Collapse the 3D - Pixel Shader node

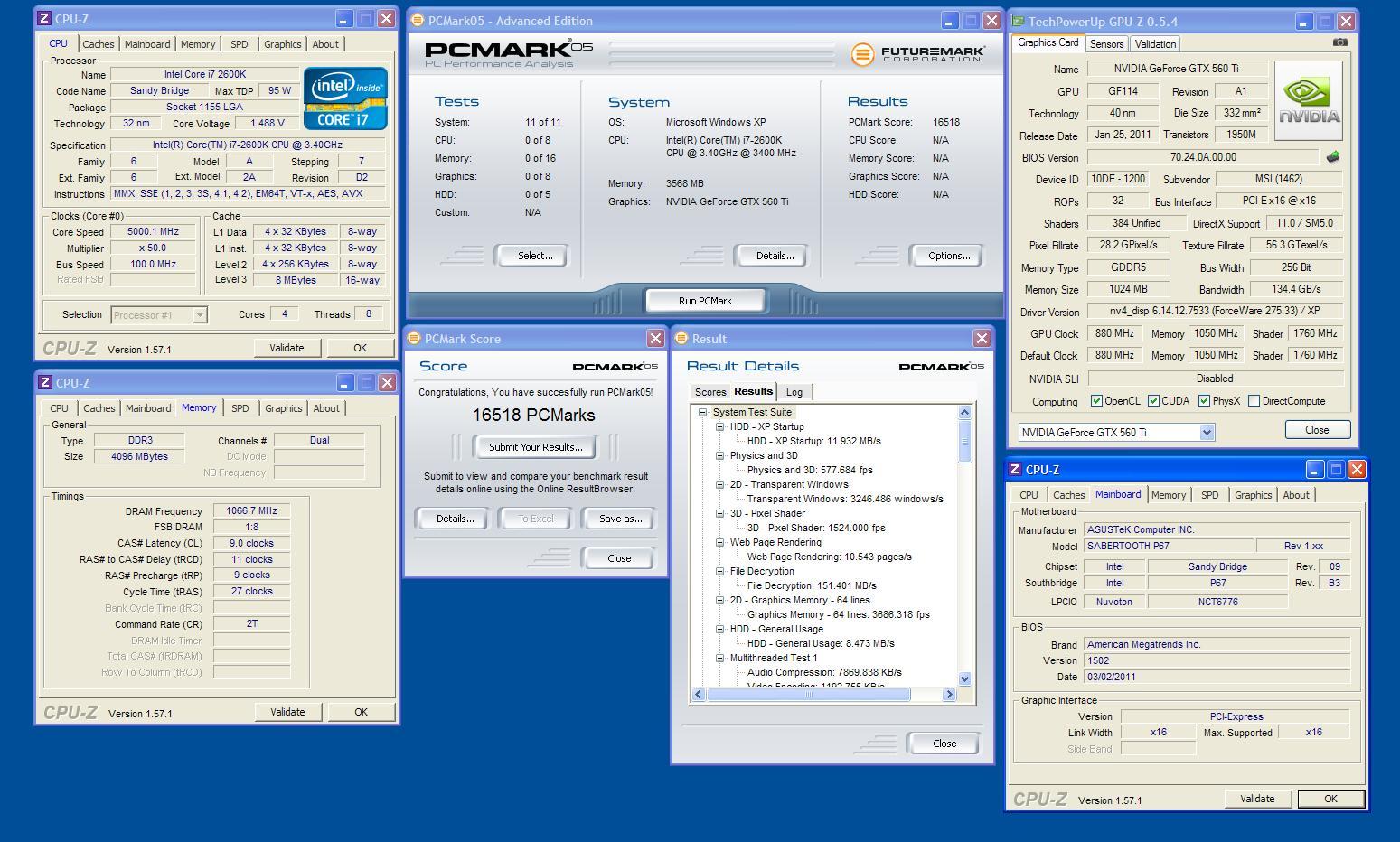coord(720,513)
